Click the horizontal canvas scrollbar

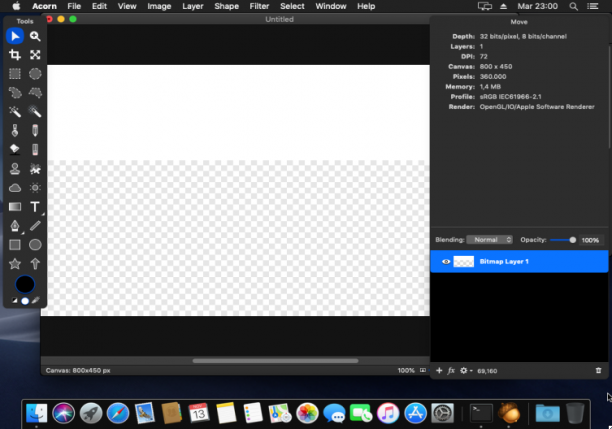coord(275,361)
